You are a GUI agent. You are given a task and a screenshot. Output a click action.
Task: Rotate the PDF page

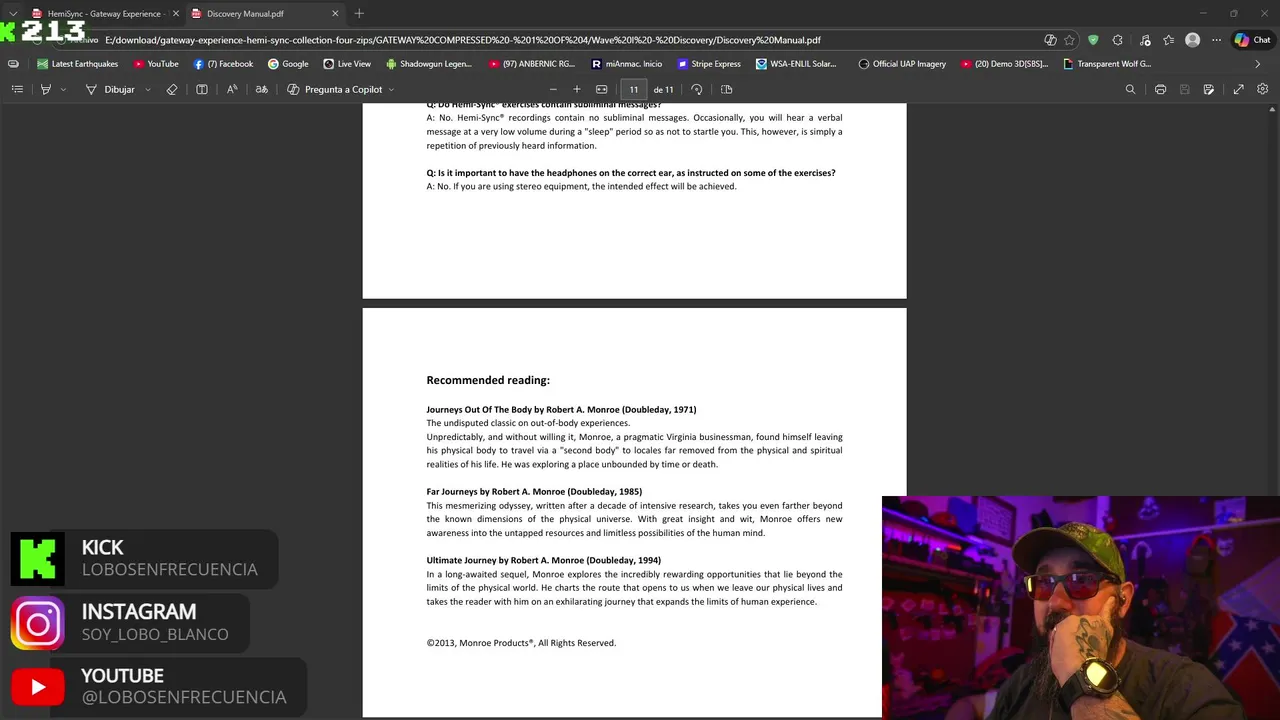(697, 89)
